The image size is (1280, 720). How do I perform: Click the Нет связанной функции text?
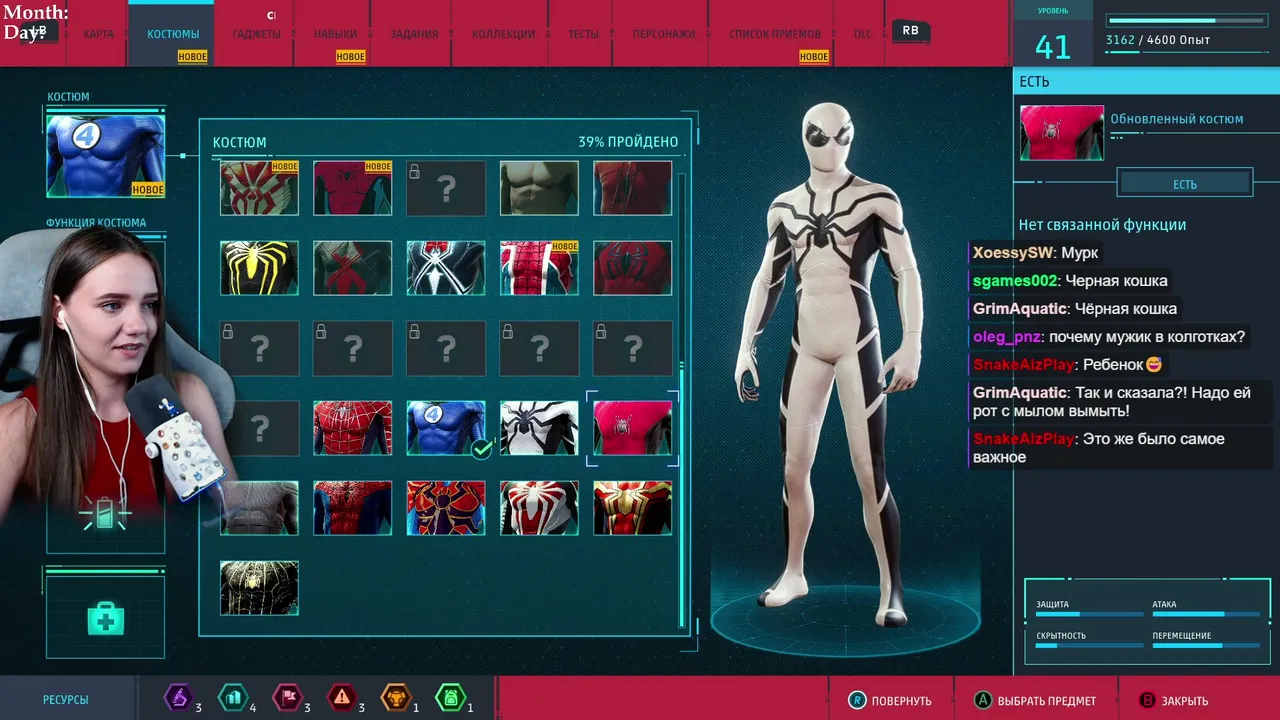1103,225
